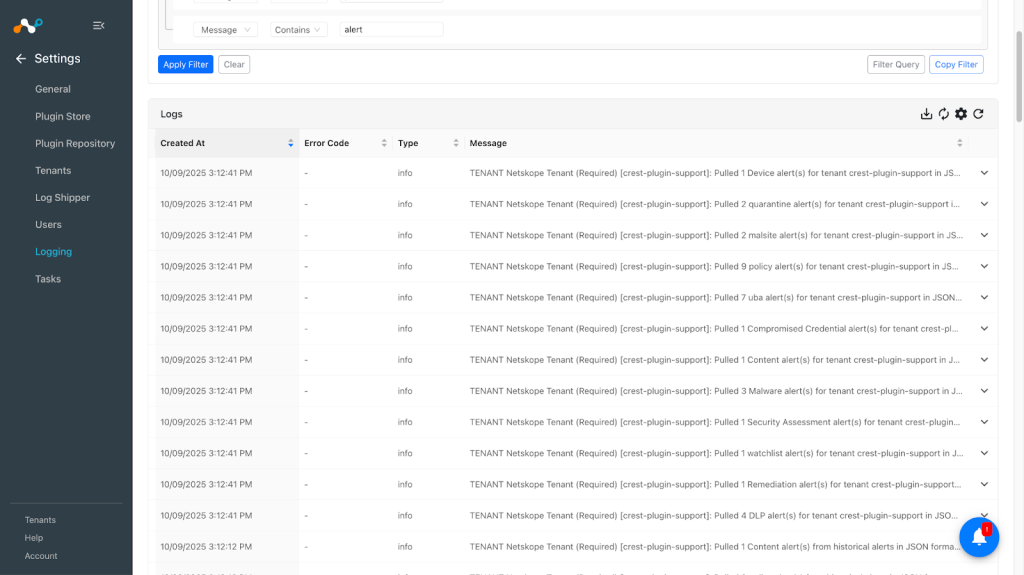This screenshot has height=575, width=1024.
Task: Open Tenants settings page
Action: (53, 171)
